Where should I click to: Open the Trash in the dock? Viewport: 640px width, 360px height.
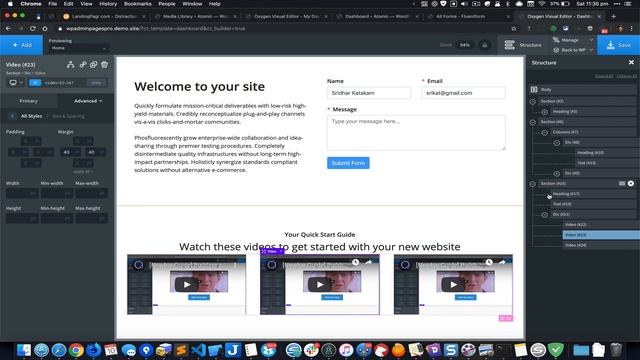point(616,350)
